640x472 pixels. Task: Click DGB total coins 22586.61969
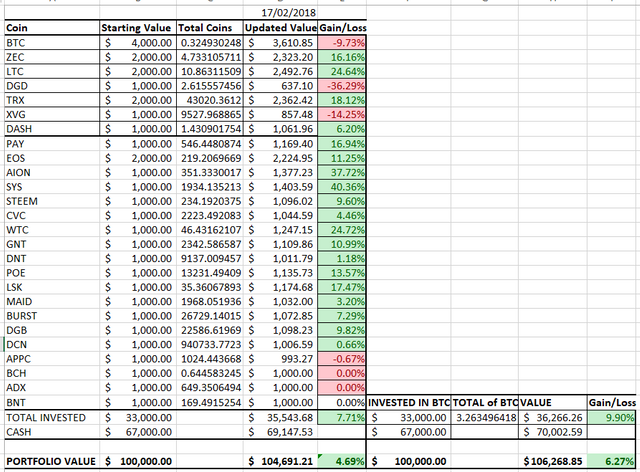[210, 330]
